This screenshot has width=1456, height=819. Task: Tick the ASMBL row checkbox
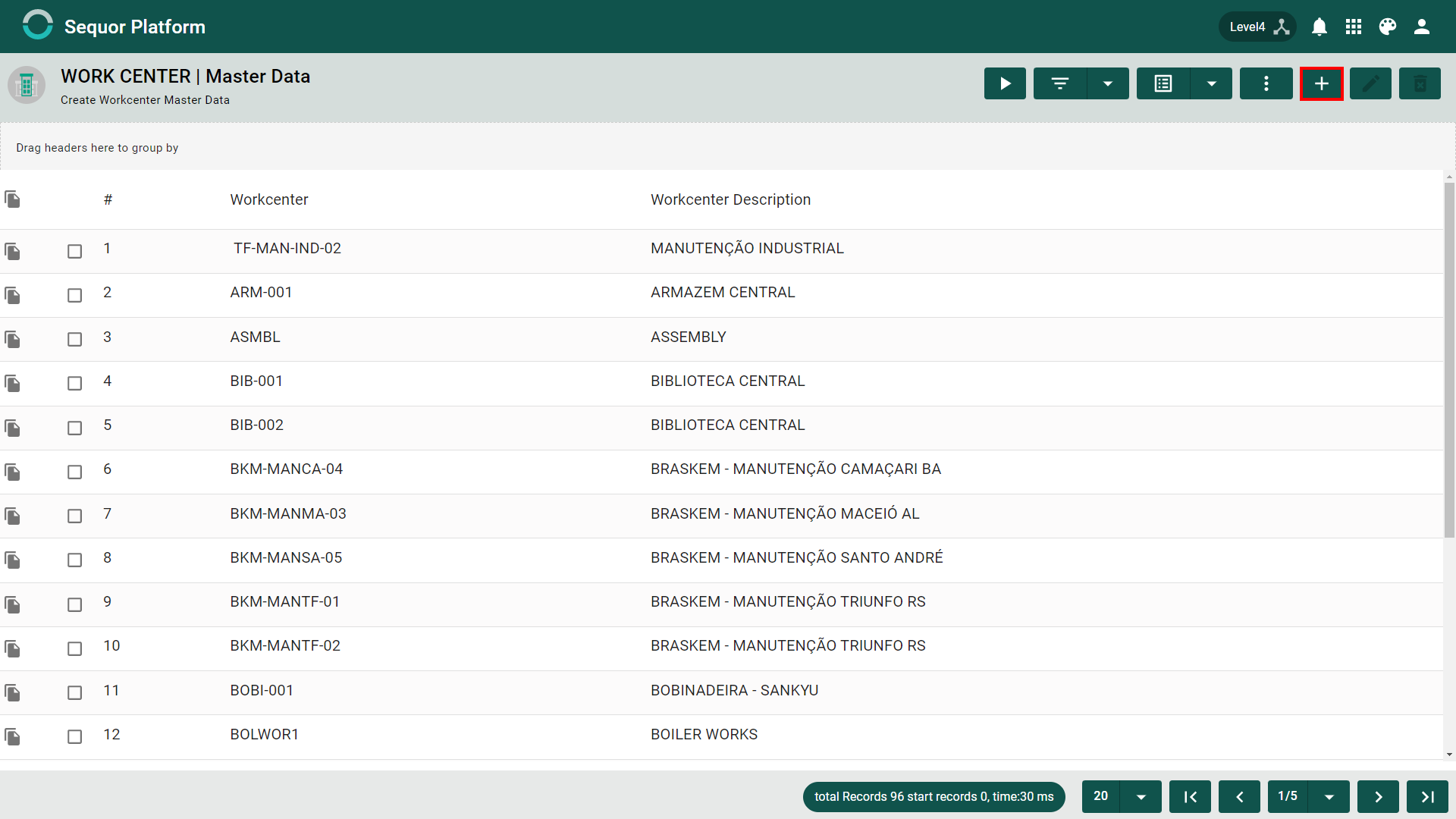(74, 339)
